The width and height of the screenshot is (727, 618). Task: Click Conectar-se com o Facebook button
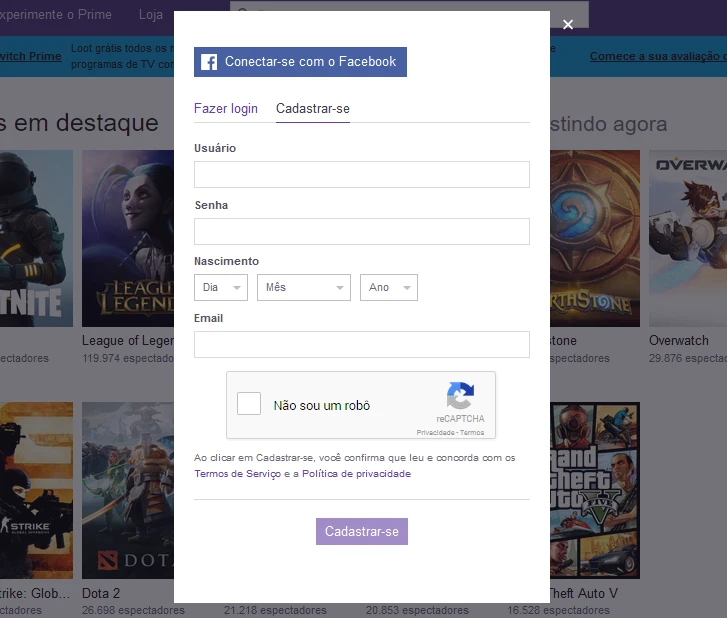tap(300, 62)
